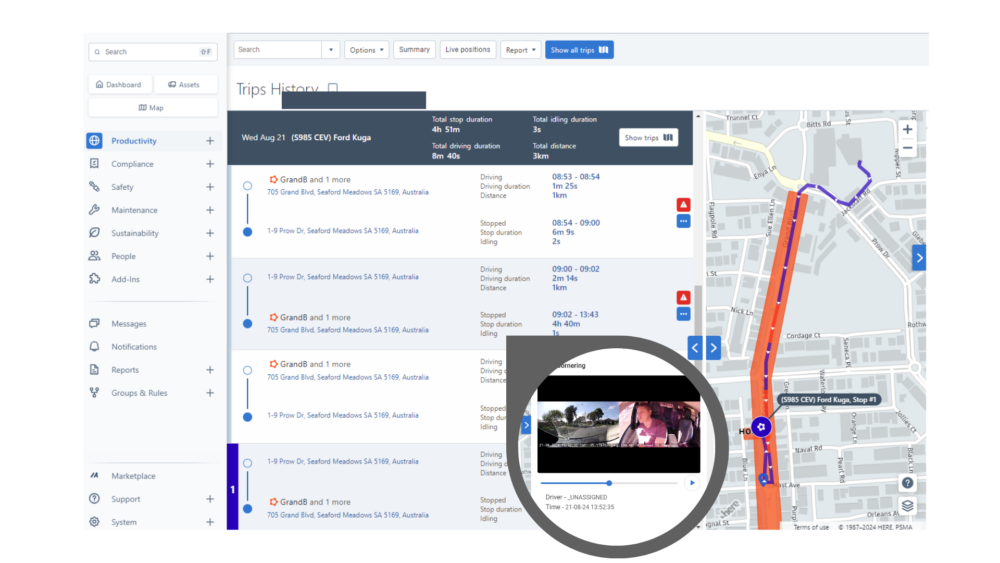Open the Messages menu item

coord(128,324)
